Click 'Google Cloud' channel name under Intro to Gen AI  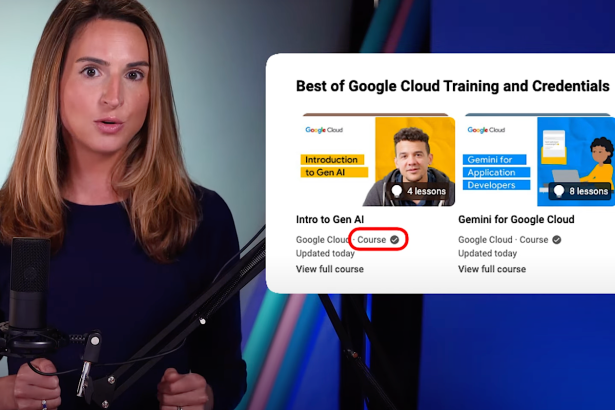point(322,240)
